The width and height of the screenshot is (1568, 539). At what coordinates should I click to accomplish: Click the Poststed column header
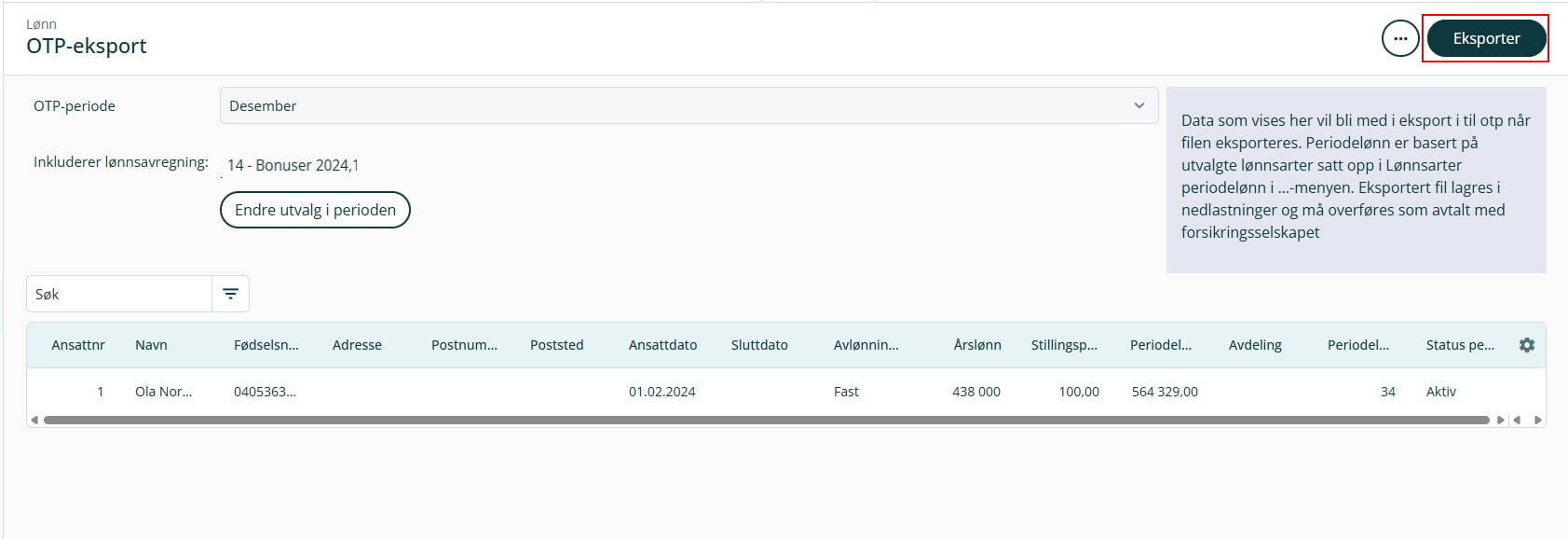point(556,345)
